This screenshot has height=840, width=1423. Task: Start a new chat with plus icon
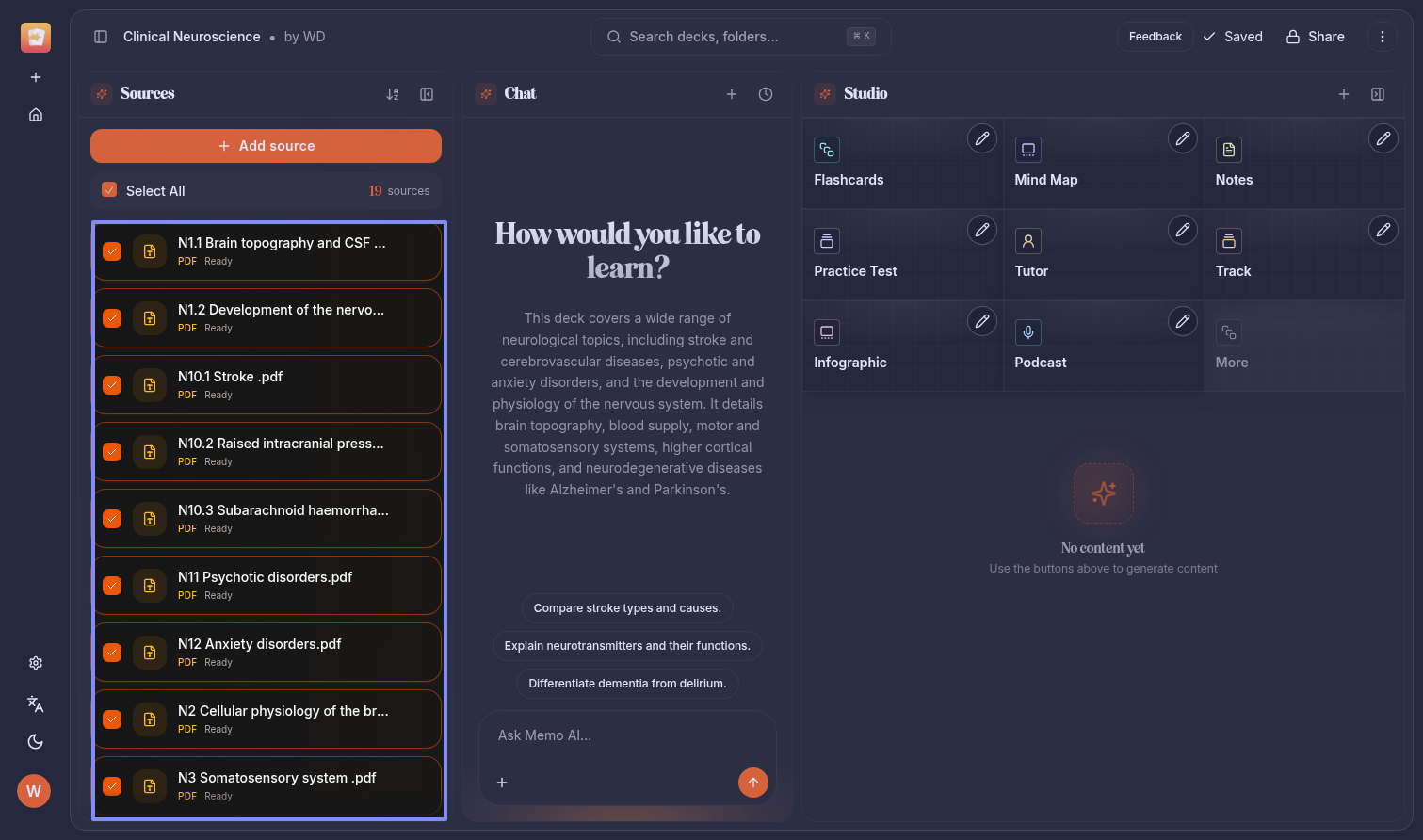click(732, 94)
